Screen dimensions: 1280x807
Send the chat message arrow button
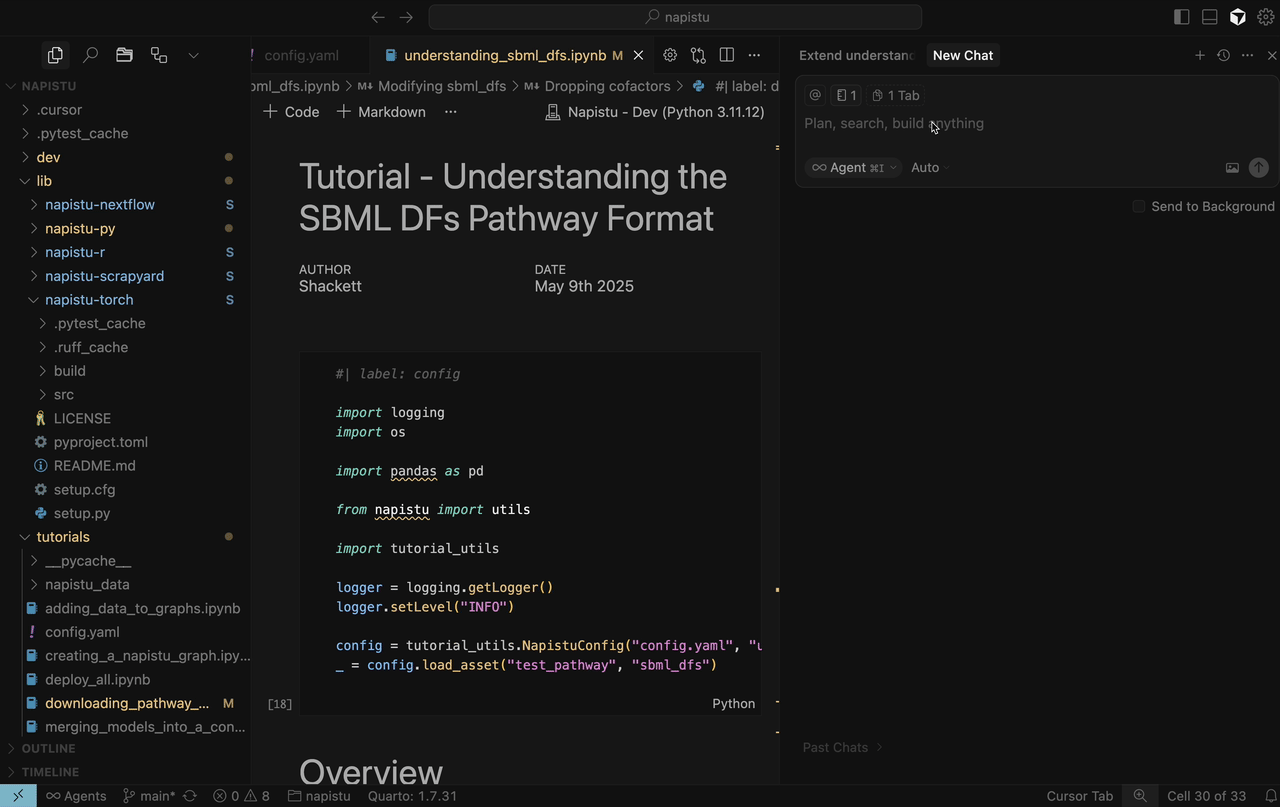tap(1259, 168)
